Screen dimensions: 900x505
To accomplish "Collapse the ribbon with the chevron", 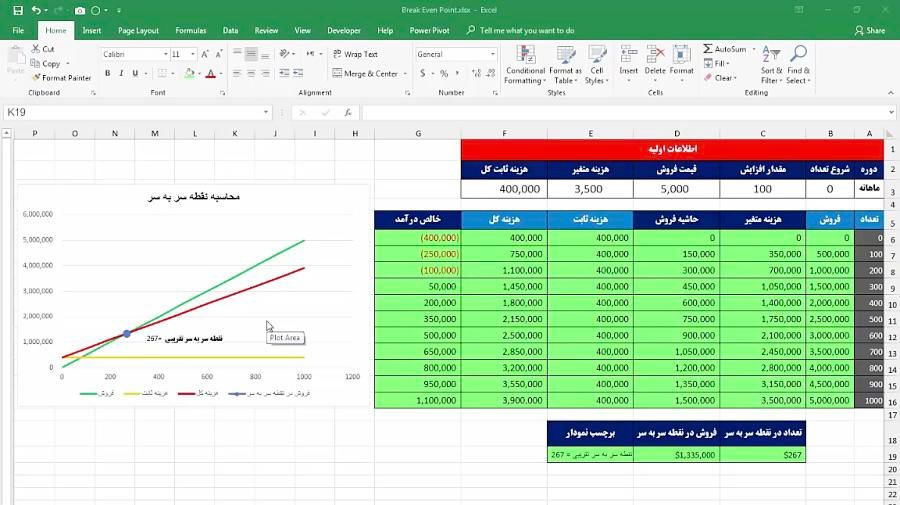I will pos(890,93).
